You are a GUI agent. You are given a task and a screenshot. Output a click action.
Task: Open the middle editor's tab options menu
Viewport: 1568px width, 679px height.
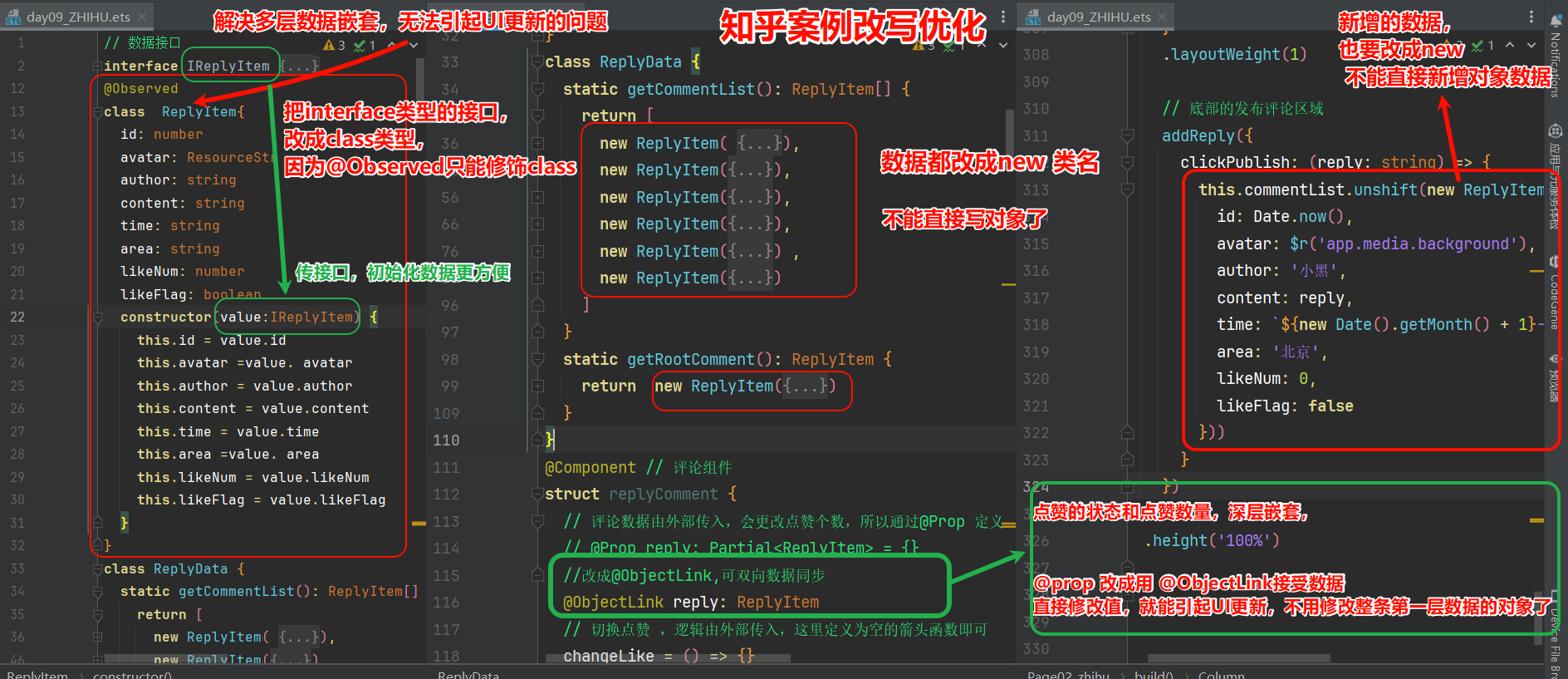pyautogui.click(x=1003, y=17)
